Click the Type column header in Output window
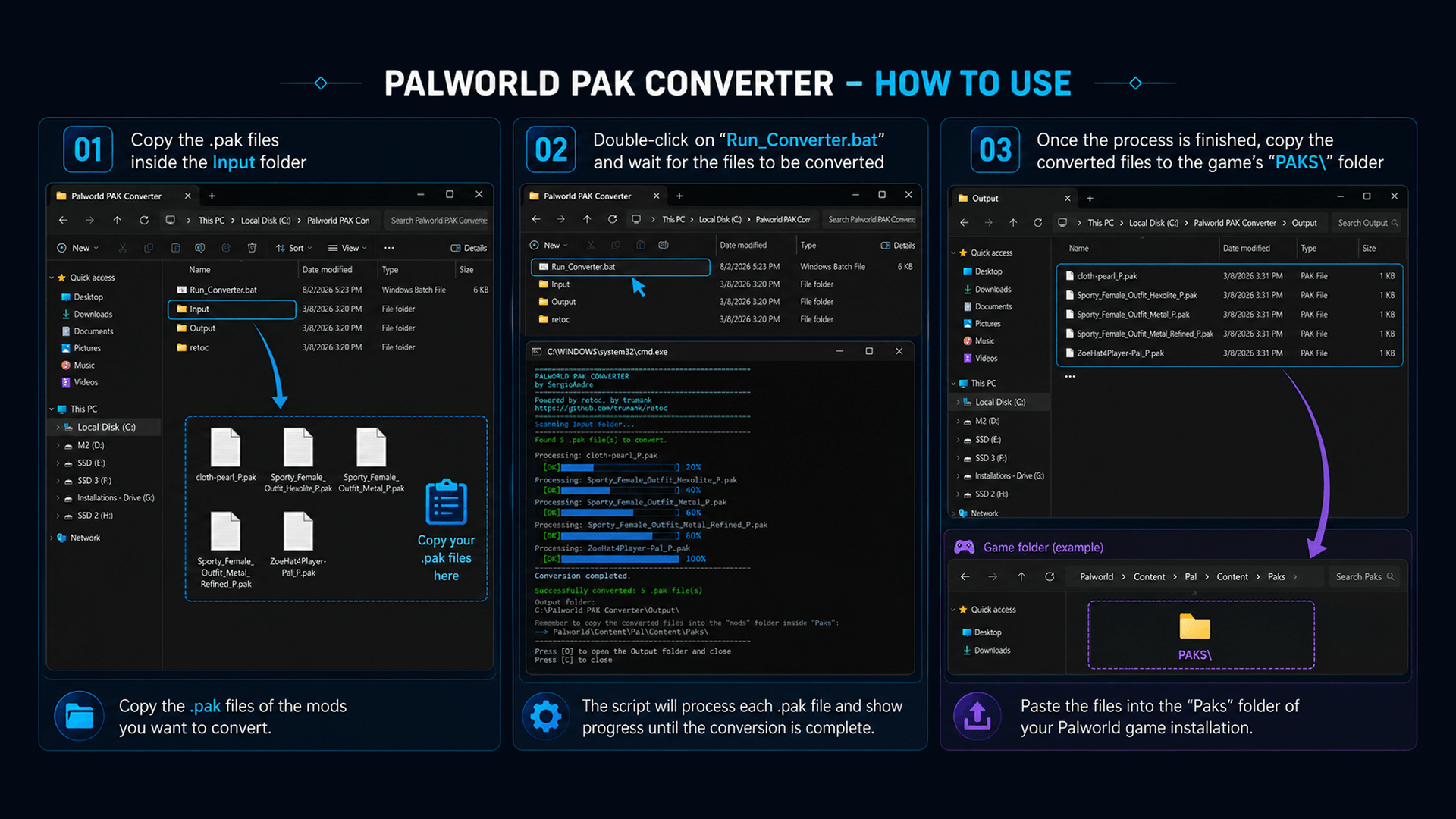Image resolution: width=1456 pixels, height=819 pixels. pyautogui.click(x=1308, y=249)
